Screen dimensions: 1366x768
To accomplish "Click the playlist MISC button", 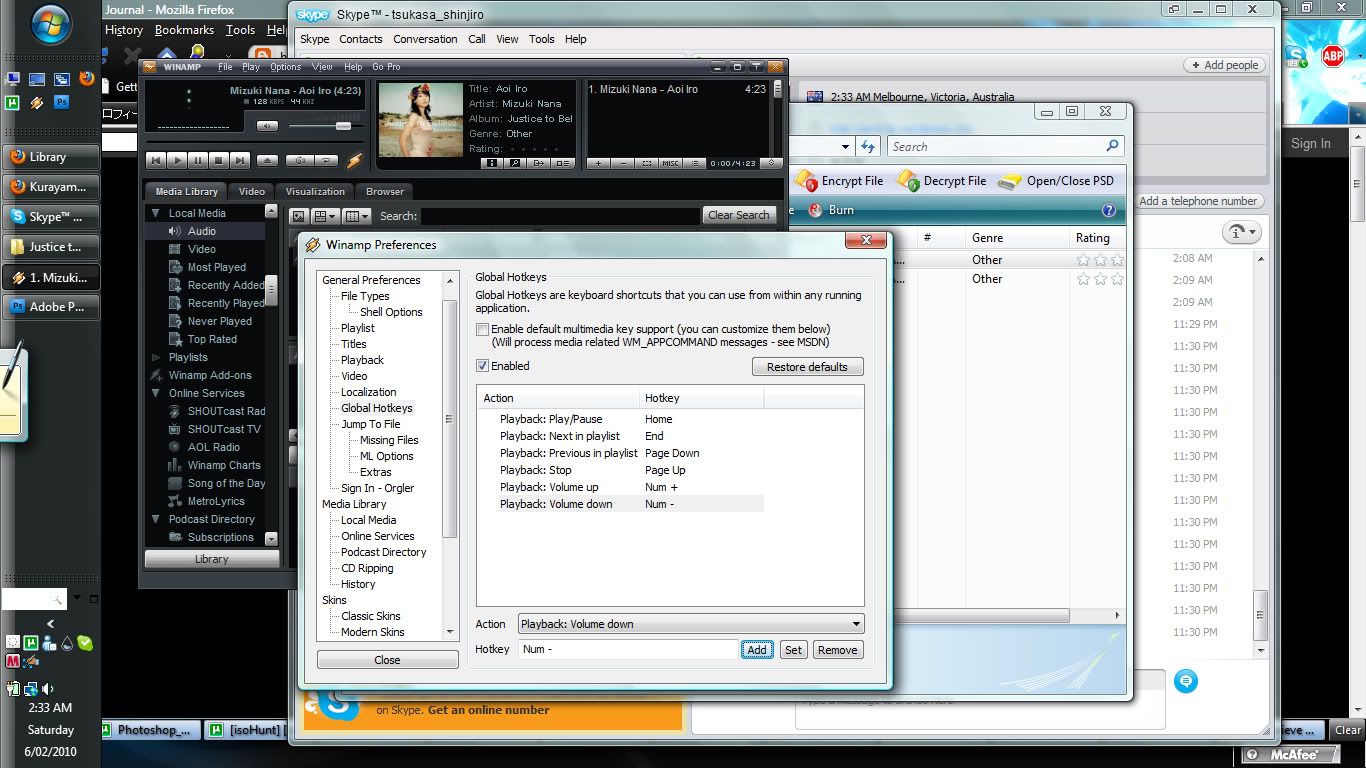I will (x=670, y=163).
